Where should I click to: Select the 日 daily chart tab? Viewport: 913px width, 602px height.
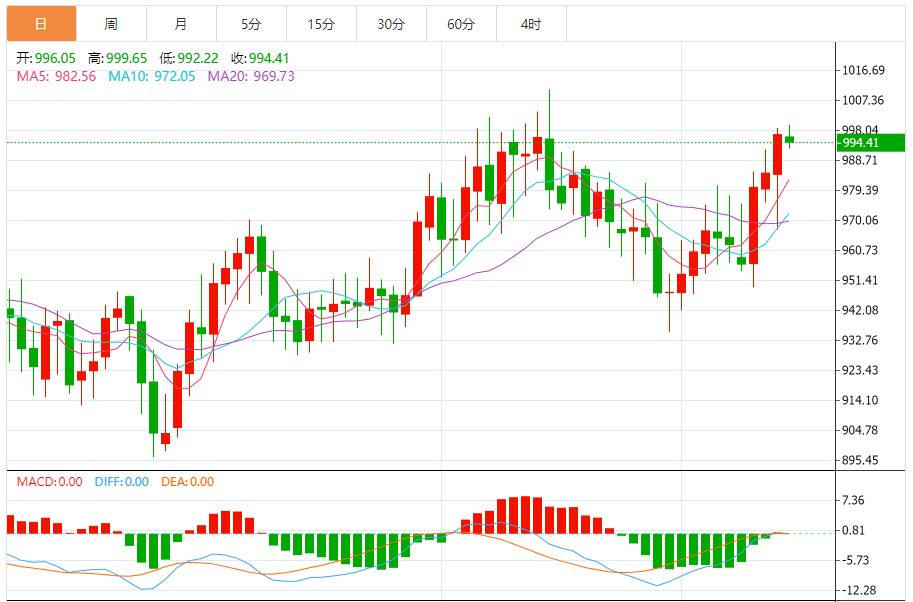(41, 24)
